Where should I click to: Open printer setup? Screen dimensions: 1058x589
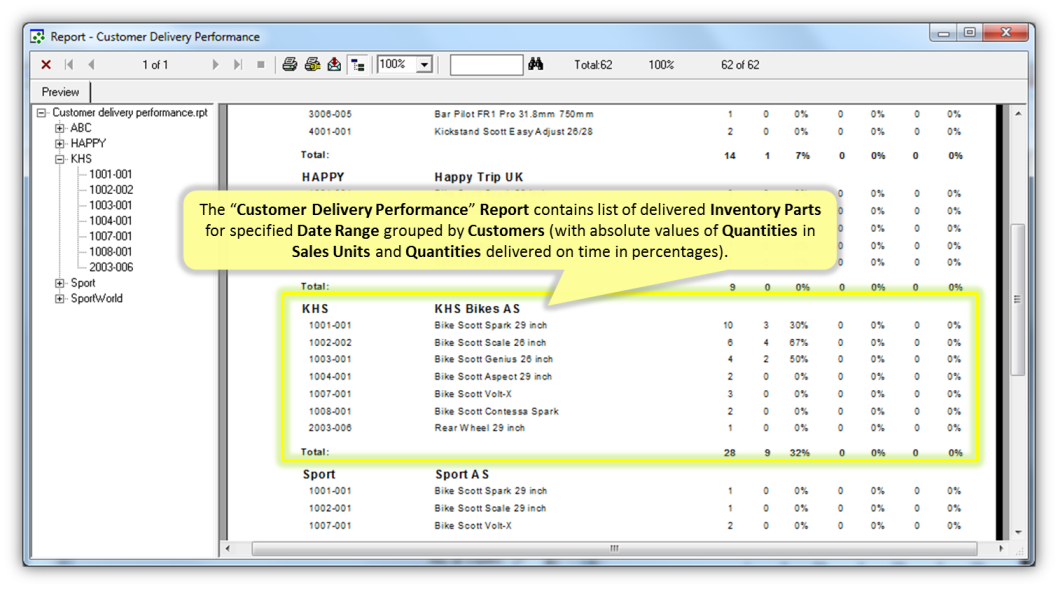tap(312, 65)
